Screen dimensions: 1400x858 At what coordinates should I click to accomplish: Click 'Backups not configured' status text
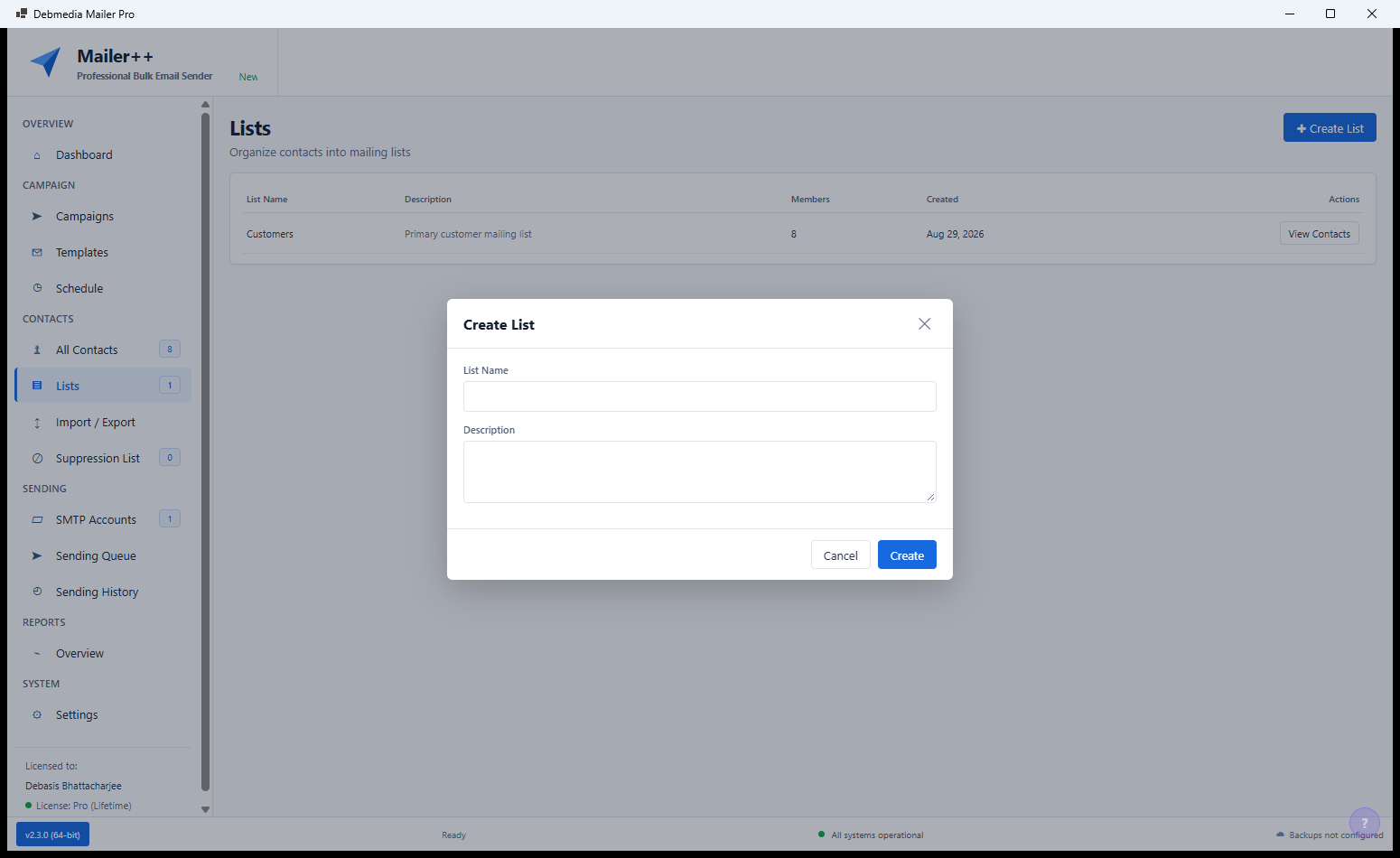pyautogui.click(x=1336, y=835)
